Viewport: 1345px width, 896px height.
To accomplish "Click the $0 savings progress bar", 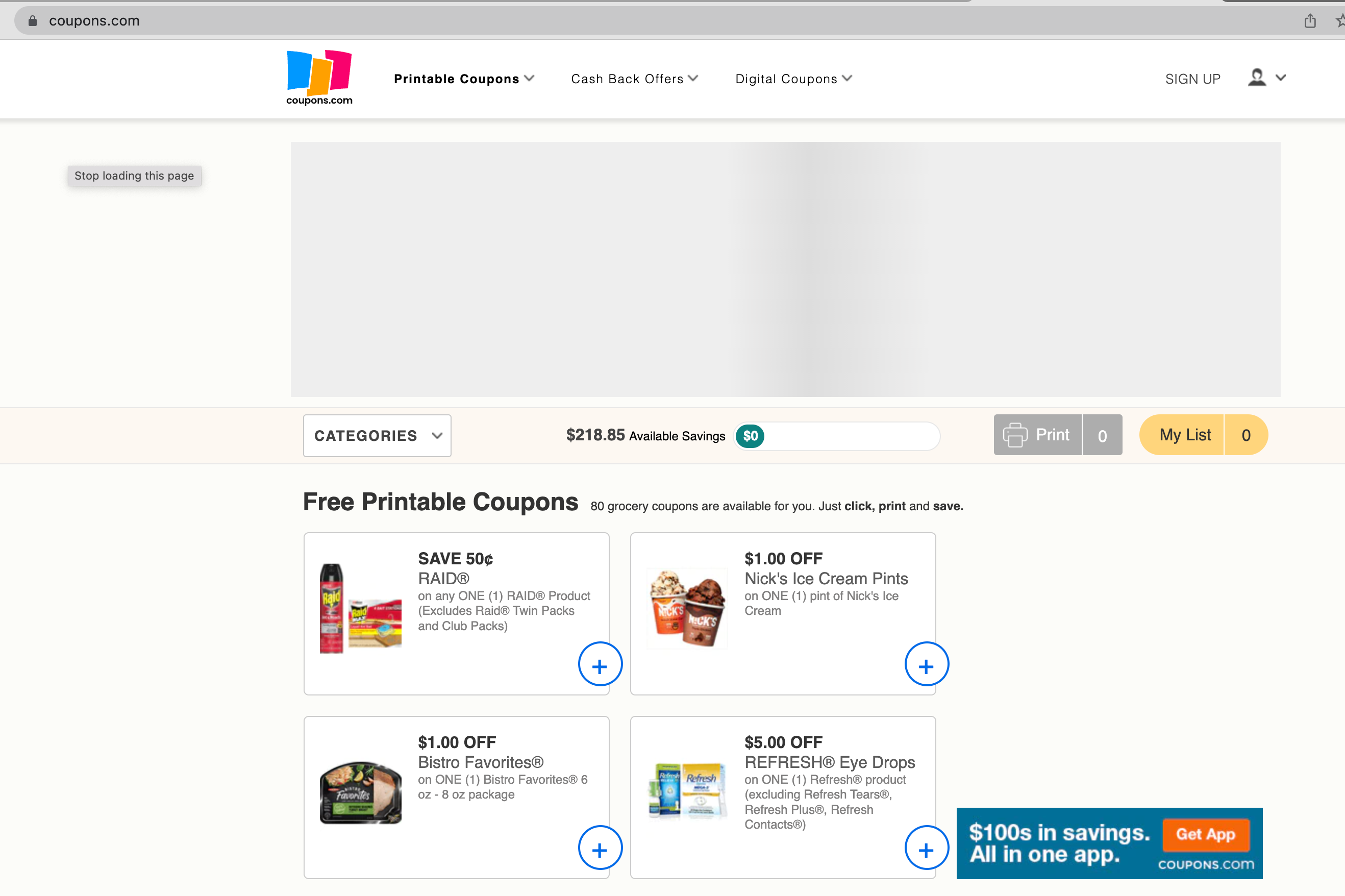I will [x=836, y=436].
